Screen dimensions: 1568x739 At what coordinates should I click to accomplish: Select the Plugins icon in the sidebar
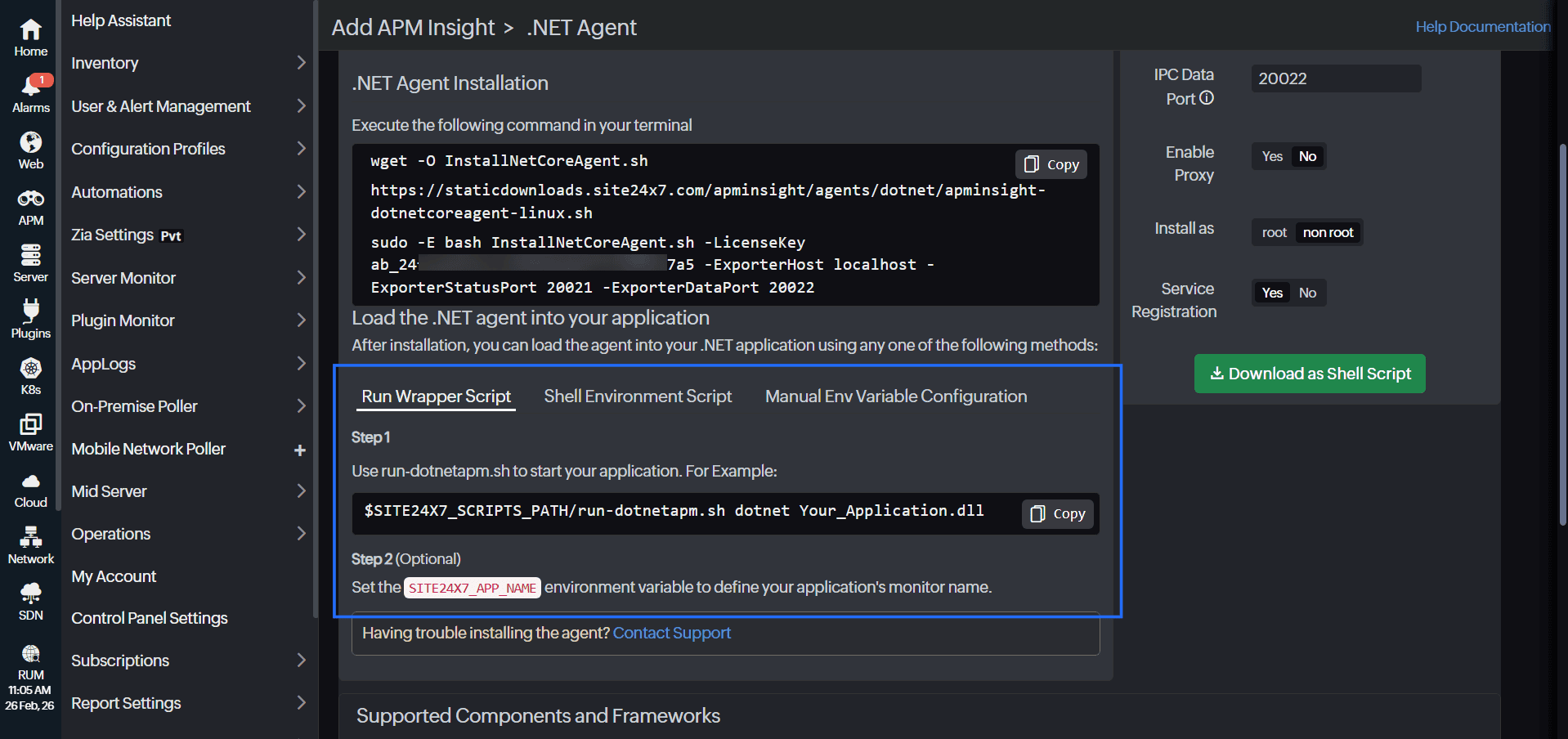30,318
